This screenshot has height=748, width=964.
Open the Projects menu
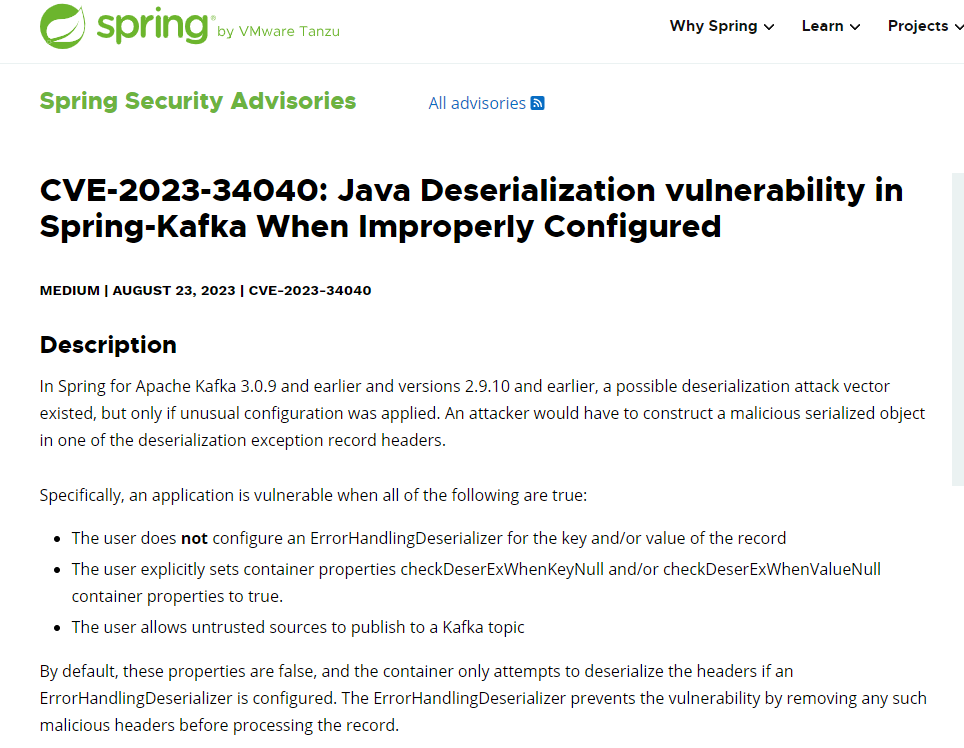(925, 26)
